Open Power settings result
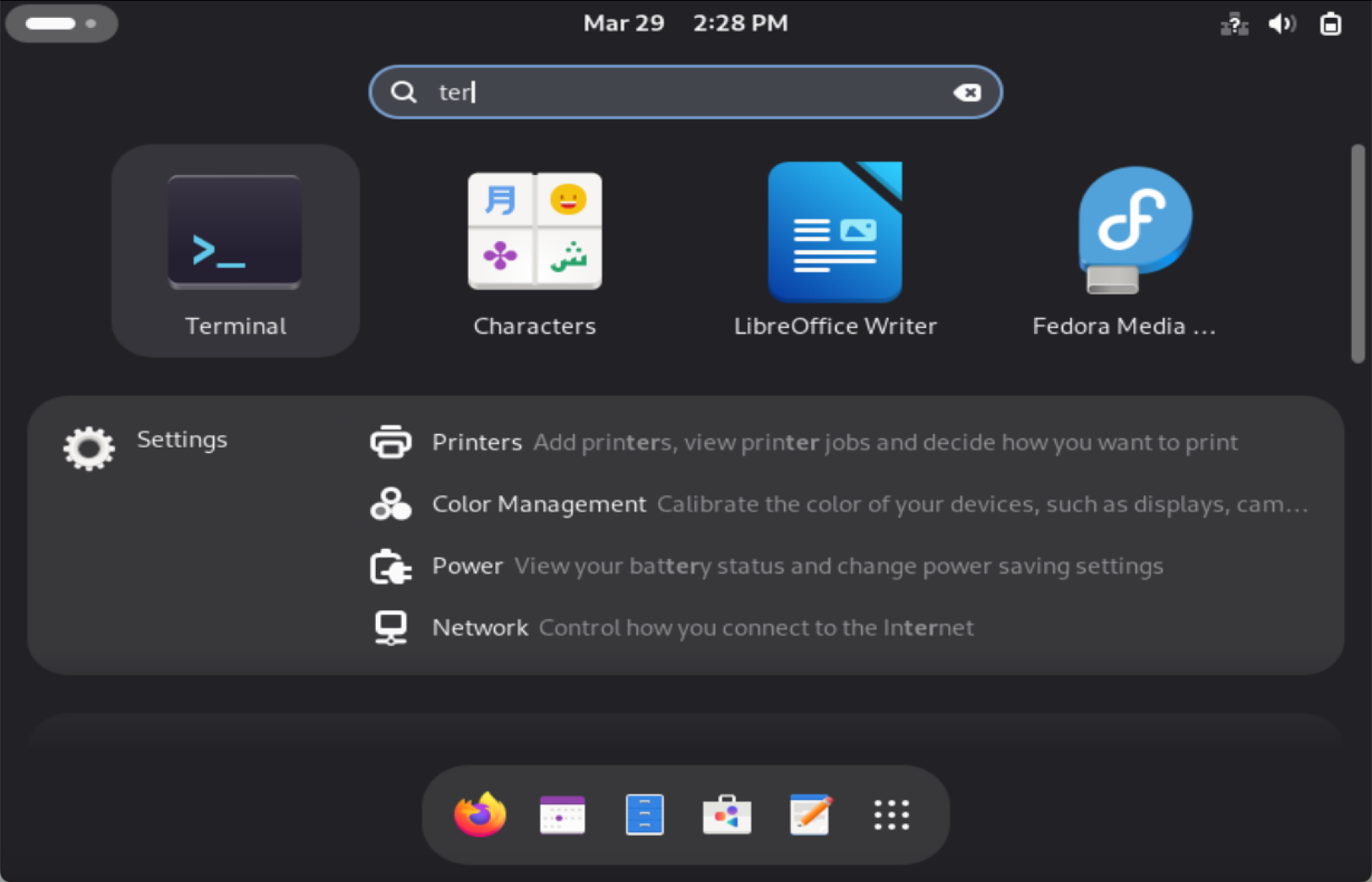 coord(467,566)
